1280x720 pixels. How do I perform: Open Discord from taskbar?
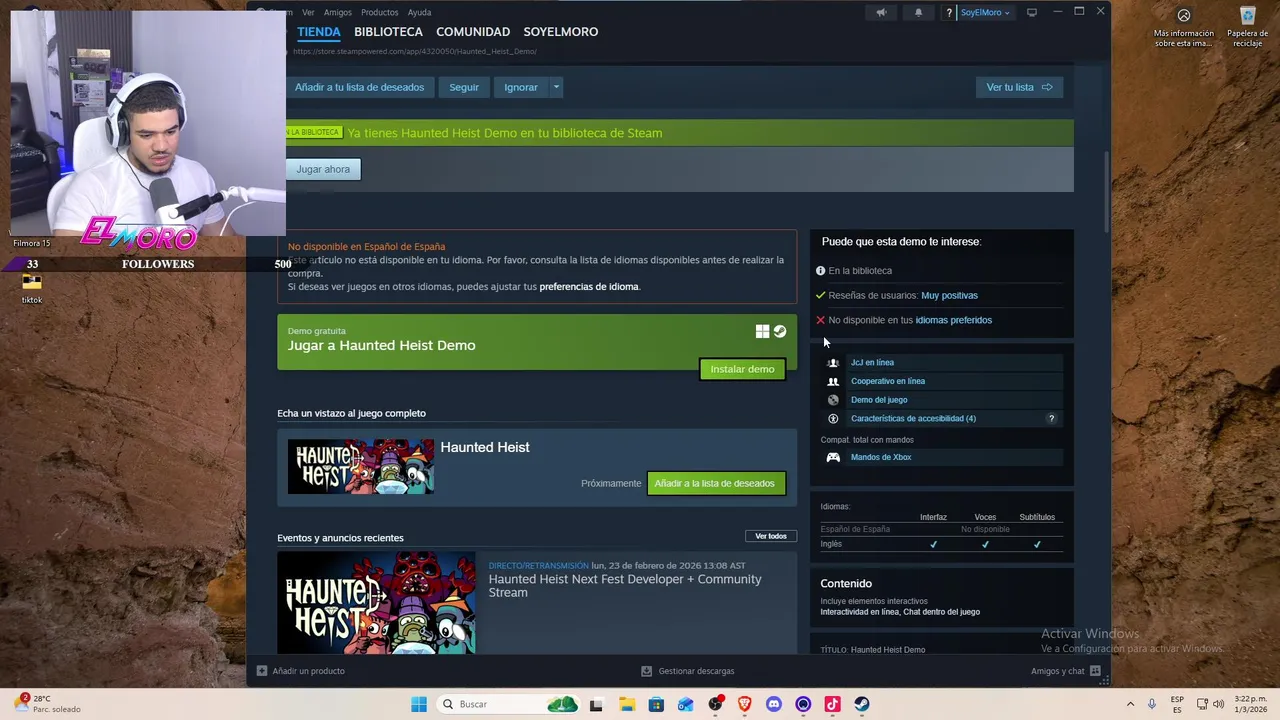tap(773, 704)
